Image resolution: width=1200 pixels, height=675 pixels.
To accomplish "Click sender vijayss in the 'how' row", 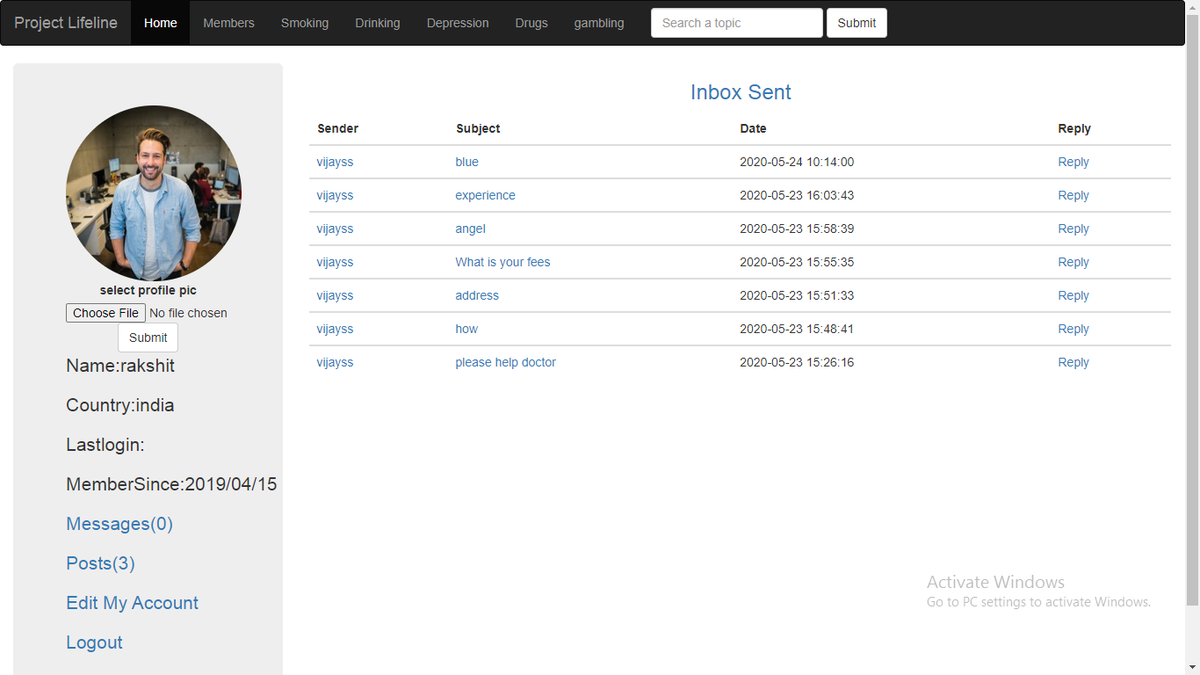I will (x=335, y=329).
